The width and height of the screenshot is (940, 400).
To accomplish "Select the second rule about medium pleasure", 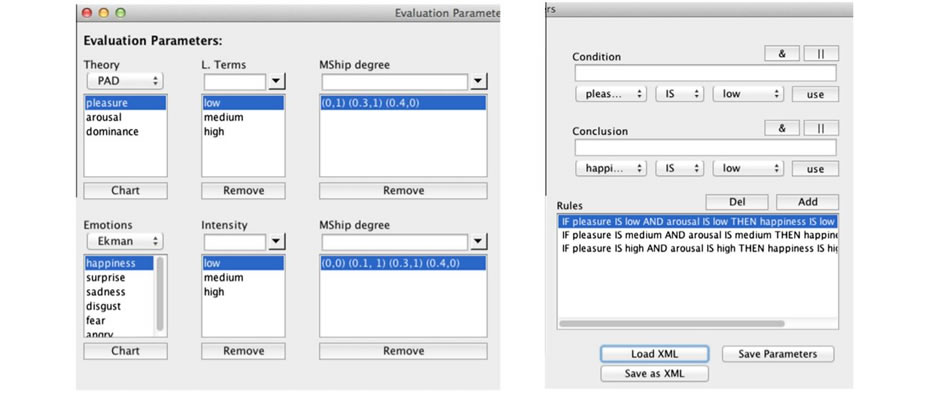I will (698, 234).
